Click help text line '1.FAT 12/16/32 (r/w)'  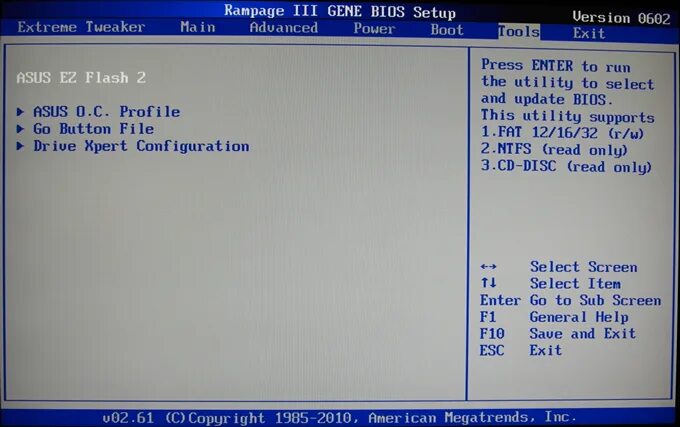pyautogui.click(x=562, y=133)
